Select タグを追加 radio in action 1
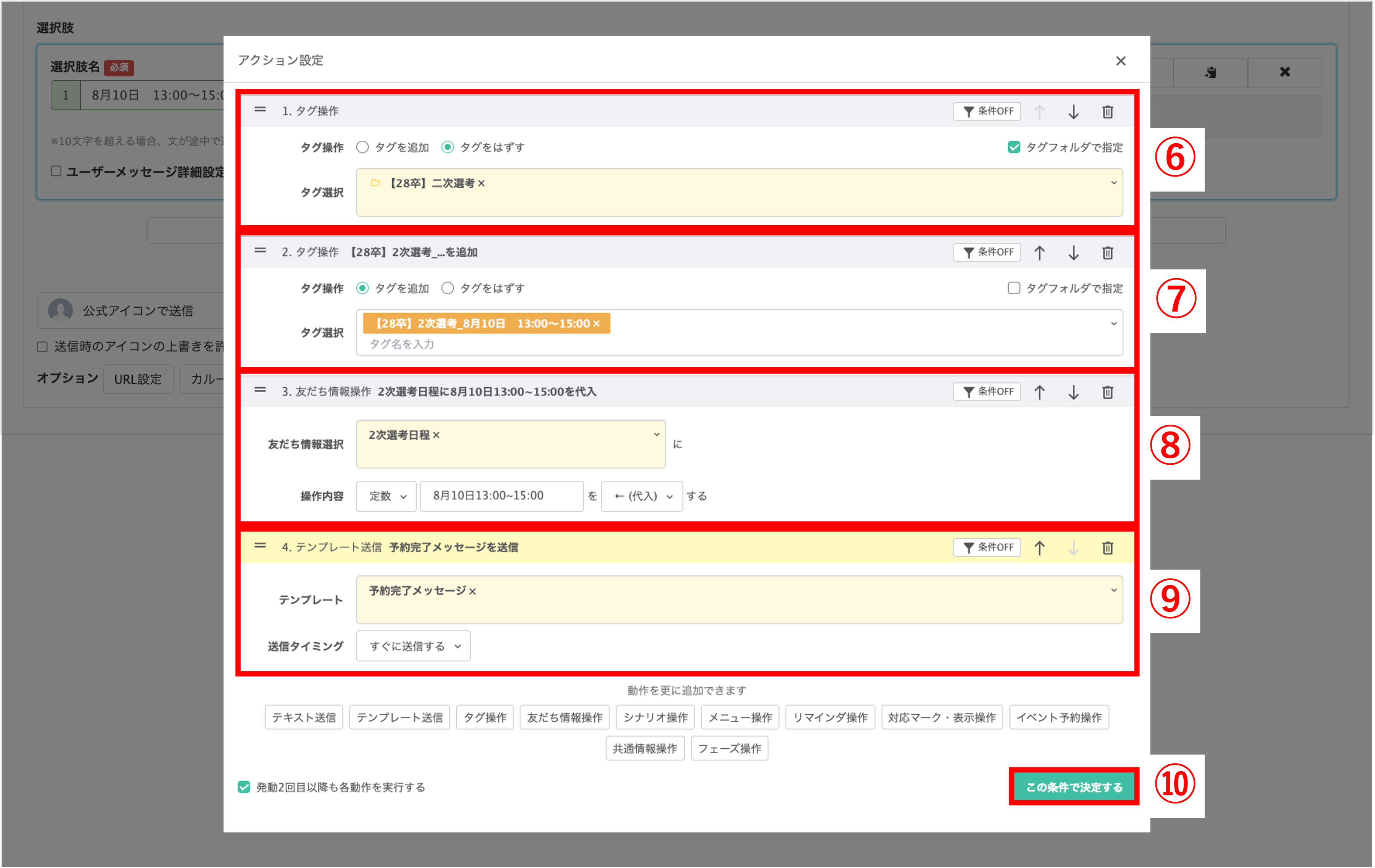The width and height of the screenshot is (1375, 868). coord(363,147)
